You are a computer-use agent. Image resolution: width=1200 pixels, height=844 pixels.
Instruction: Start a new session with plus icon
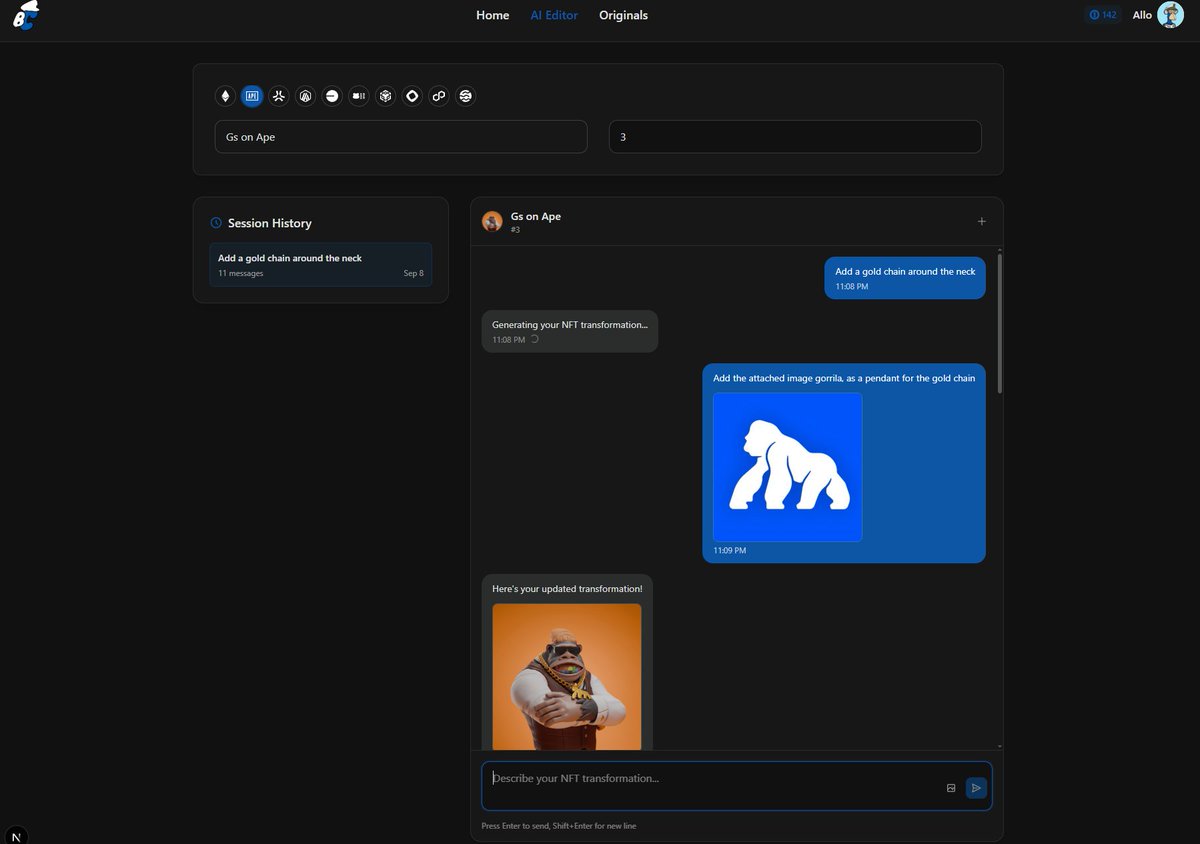click(x=982, y=221)
